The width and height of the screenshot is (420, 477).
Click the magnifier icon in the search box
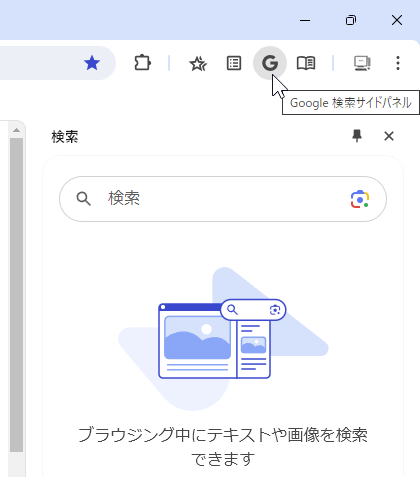[x=83, y=199]
